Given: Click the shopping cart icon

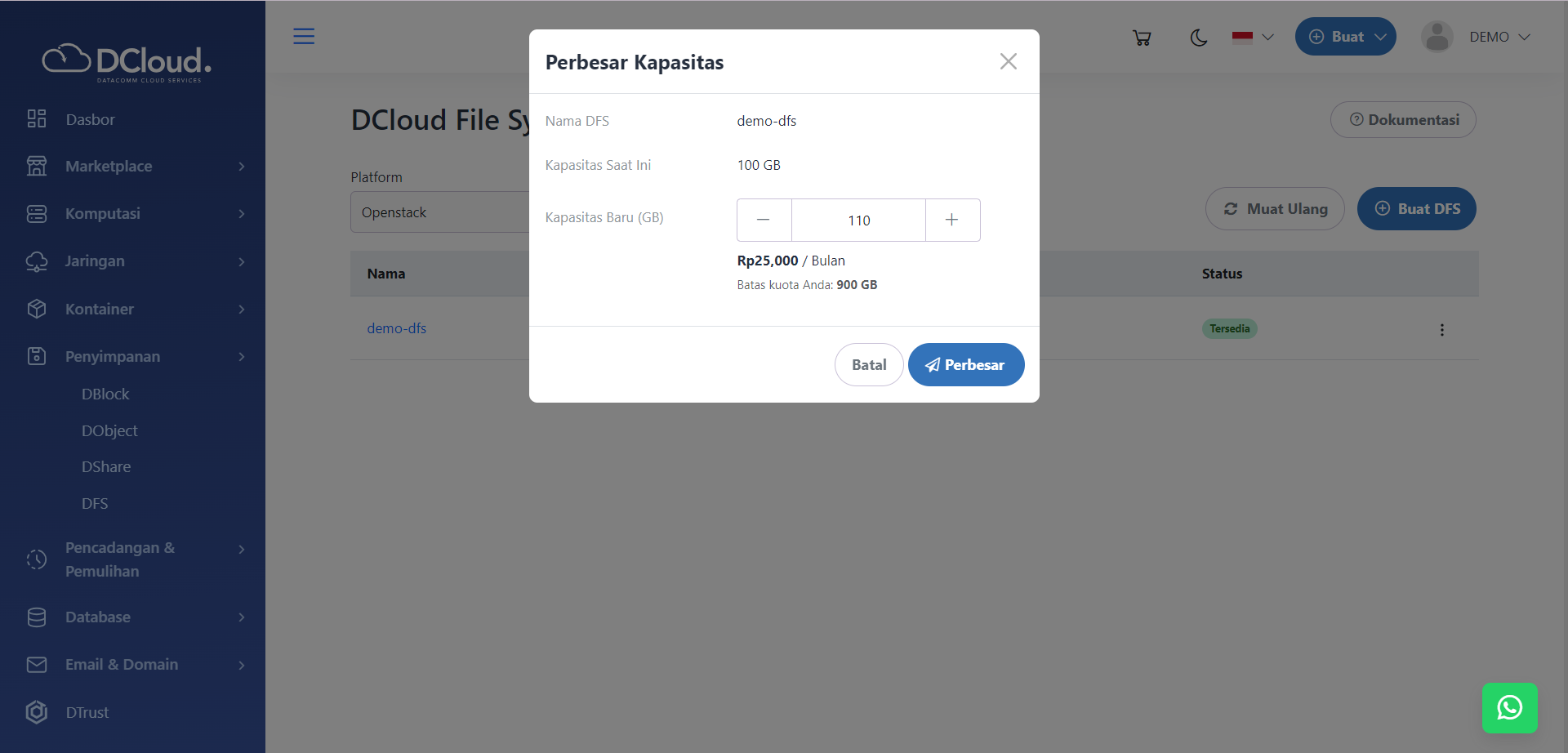Looking at the screenshot, I should [1142, 38].
